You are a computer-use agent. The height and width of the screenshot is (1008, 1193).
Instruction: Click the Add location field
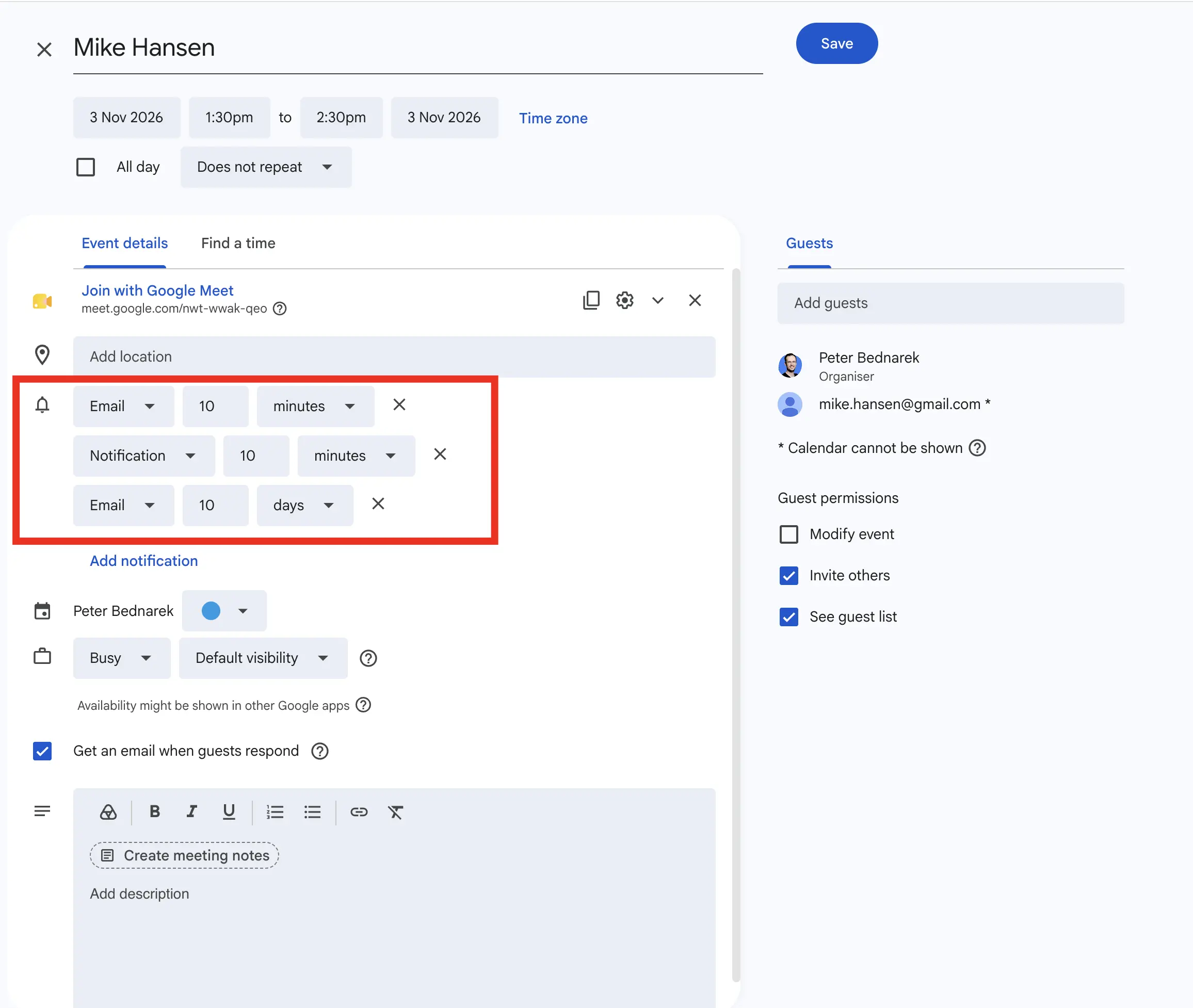(x=394, y=356)
